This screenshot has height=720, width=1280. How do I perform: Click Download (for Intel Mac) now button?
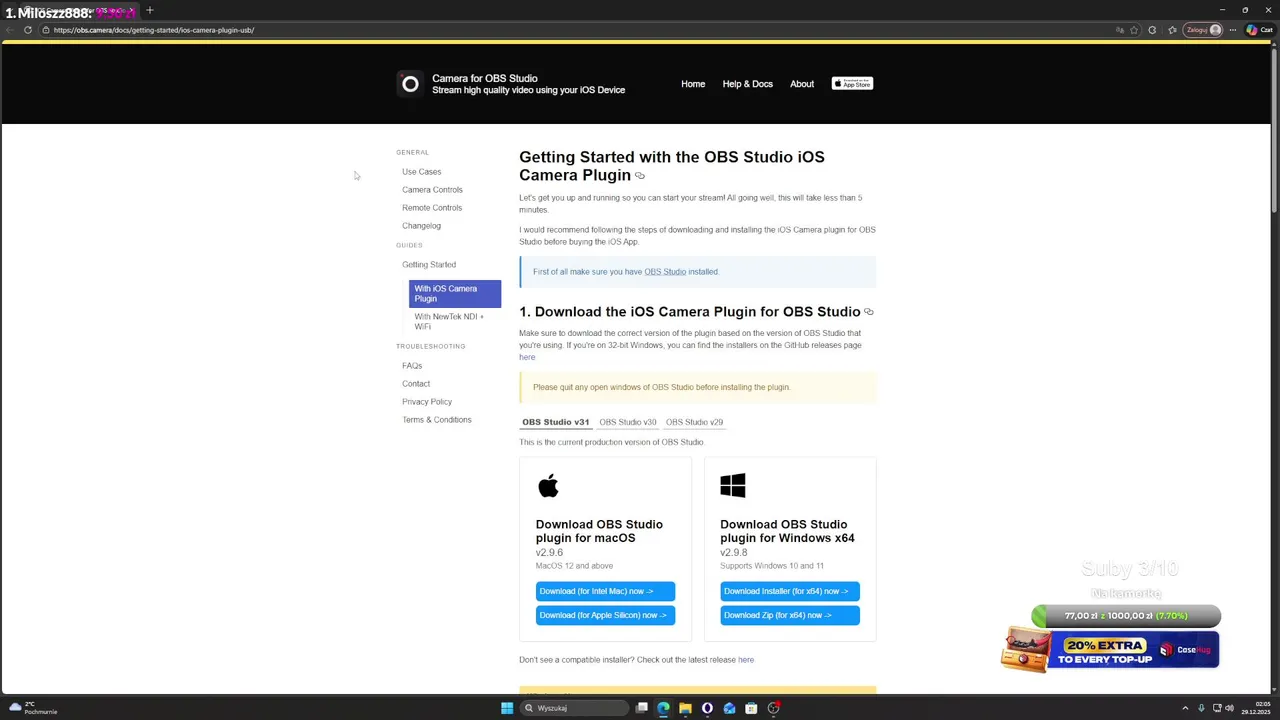[605, 591]
